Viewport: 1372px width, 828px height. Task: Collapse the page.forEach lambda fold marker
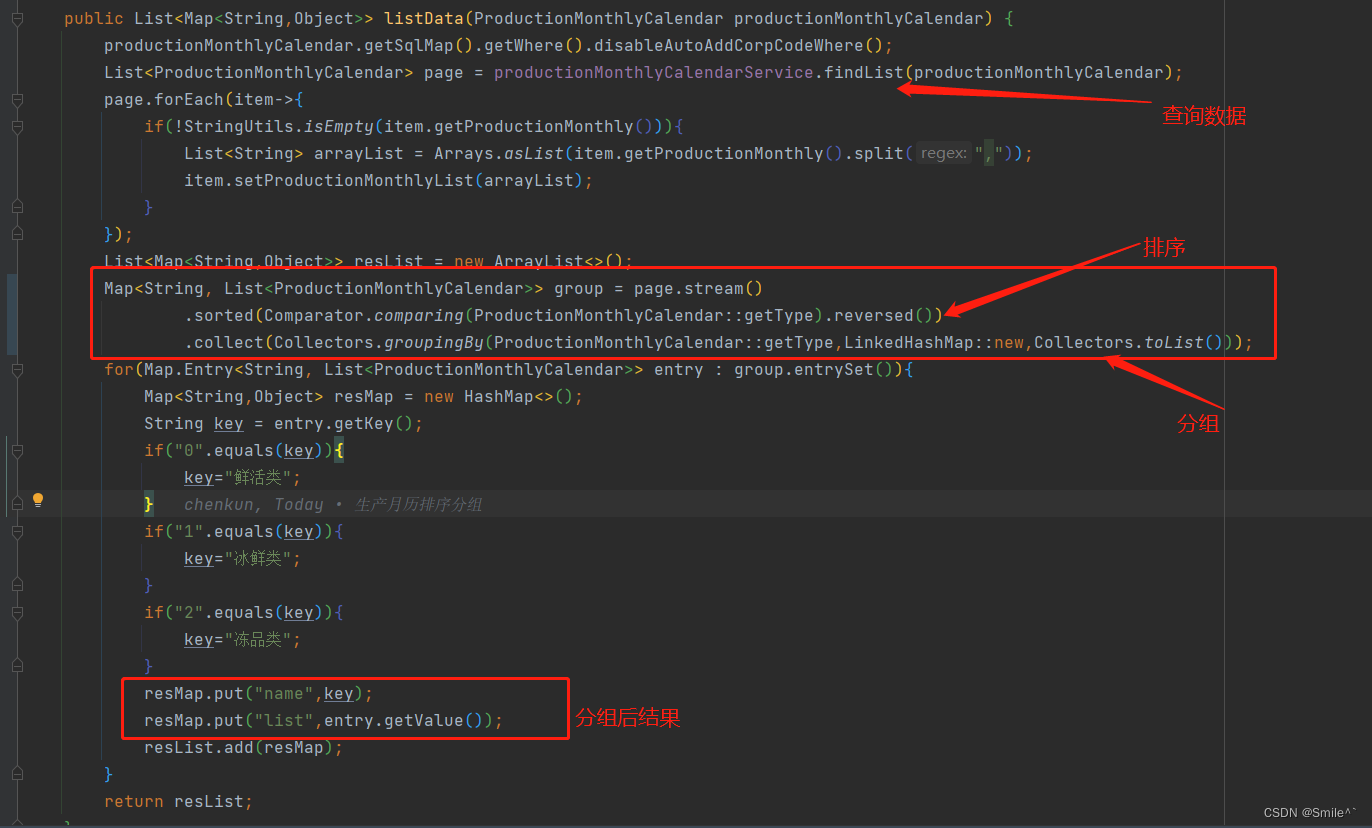(x=17, y=100)
